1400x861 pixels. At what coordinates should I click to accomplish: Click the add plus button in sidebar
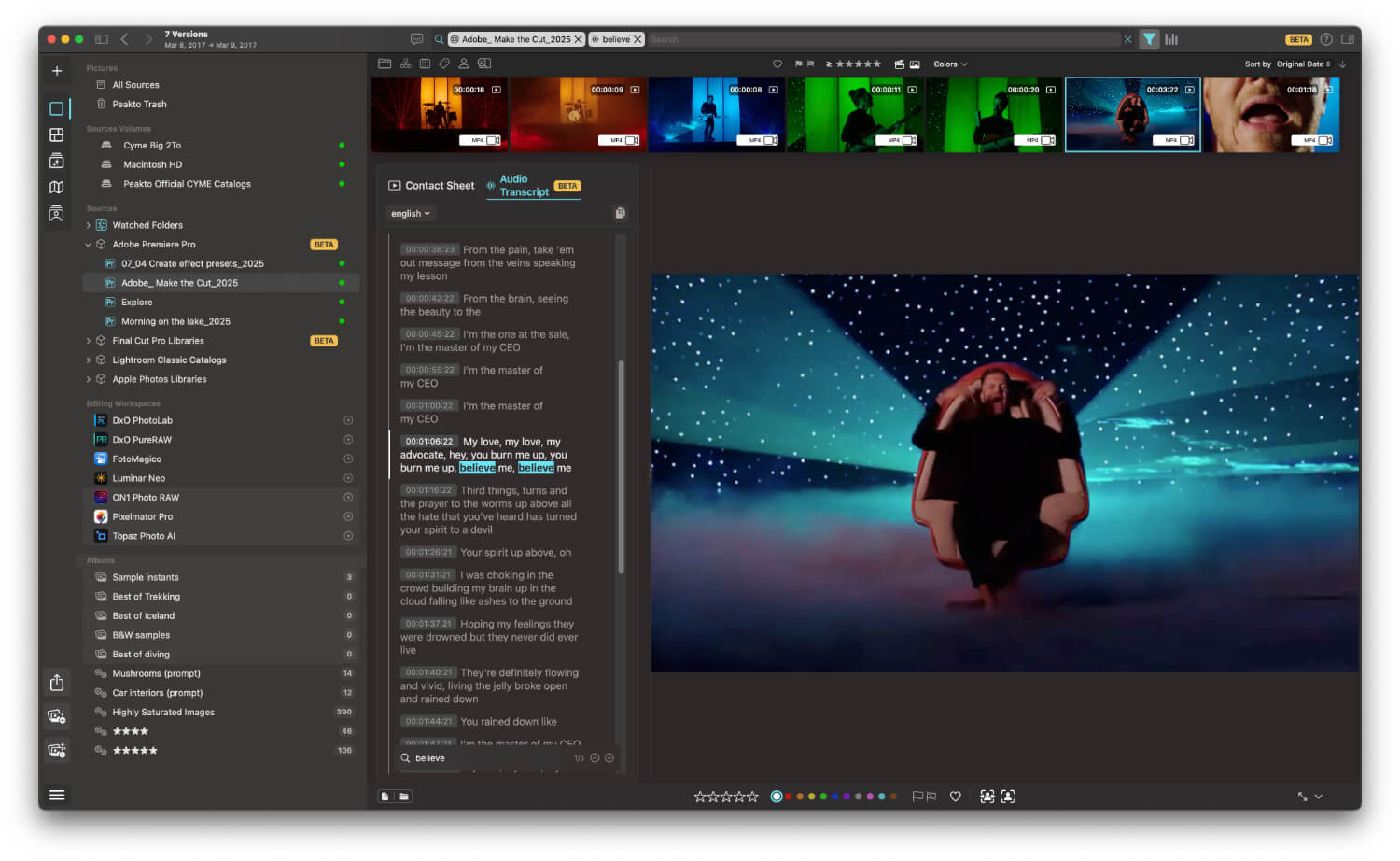[57, 71]
